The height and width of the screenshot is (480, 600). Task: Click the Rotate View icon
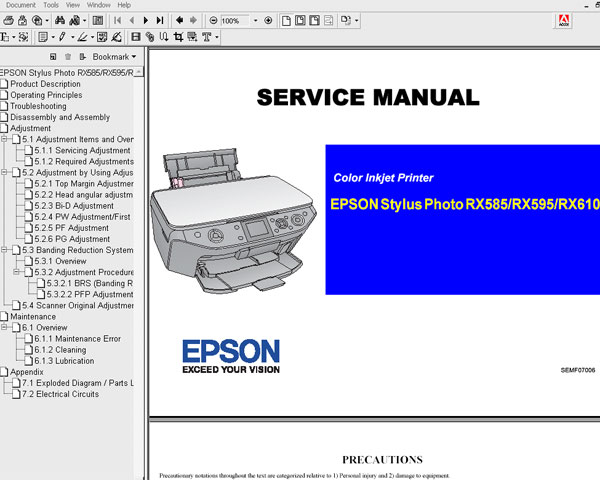tap(346, 20)
